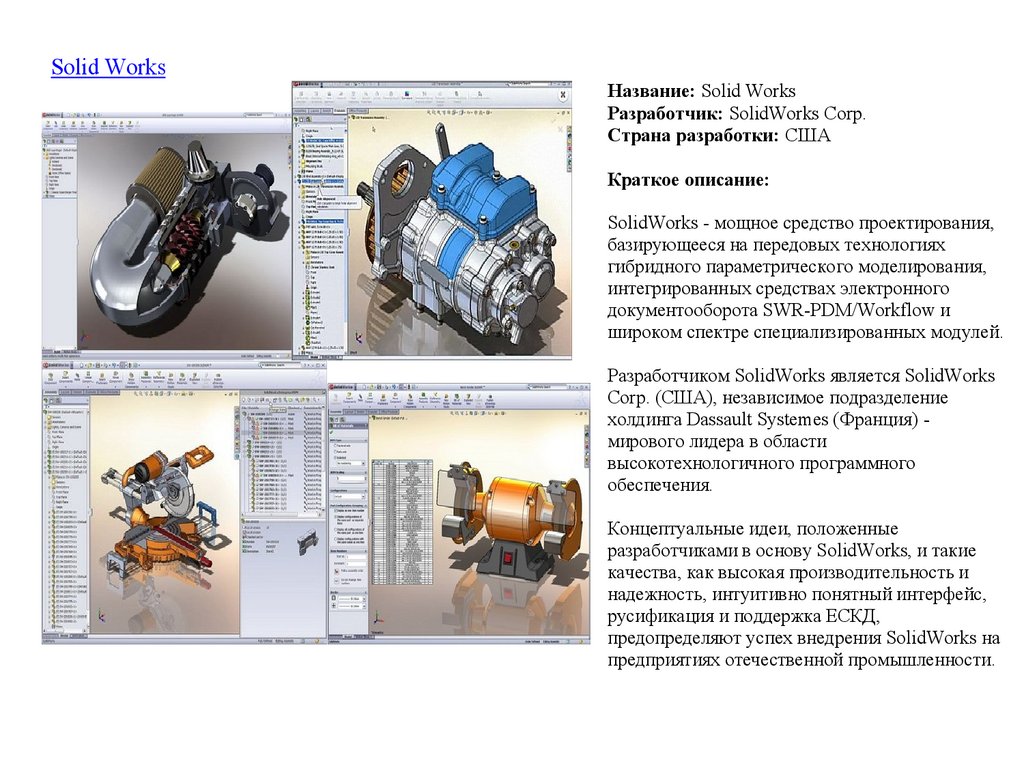Click SolidWorks Search field in grinder screenshot
Screen dimensions: 1024x768
(x=548, y=387)
